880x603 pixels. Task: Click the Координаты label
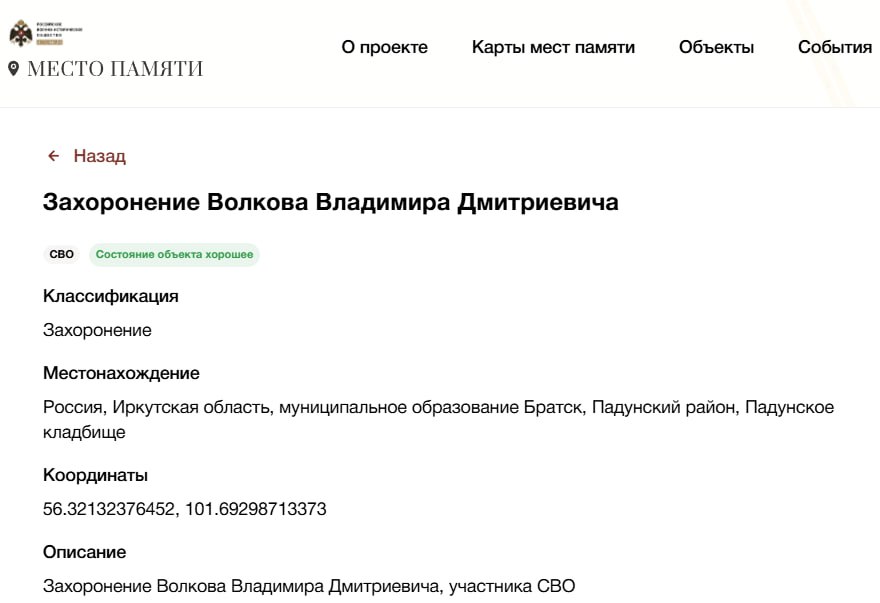95,475
